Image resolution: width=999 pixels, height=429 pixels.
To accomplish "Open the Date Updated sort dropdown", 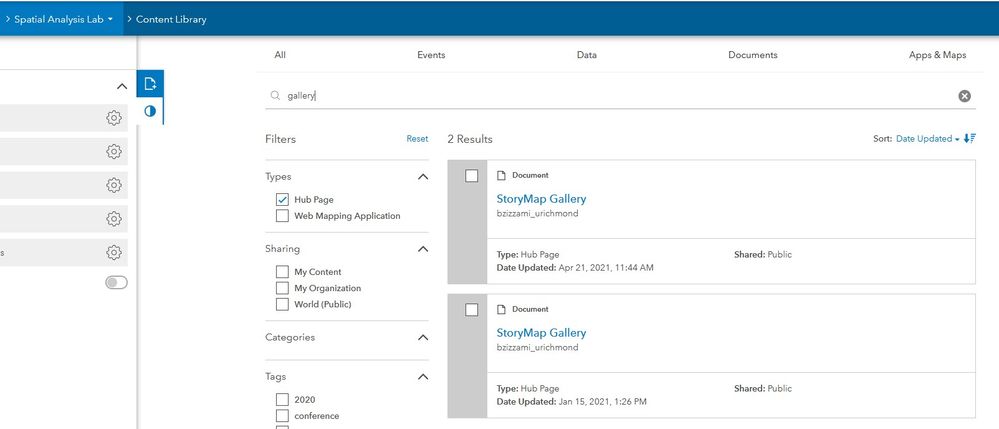I will coord(927,139).
